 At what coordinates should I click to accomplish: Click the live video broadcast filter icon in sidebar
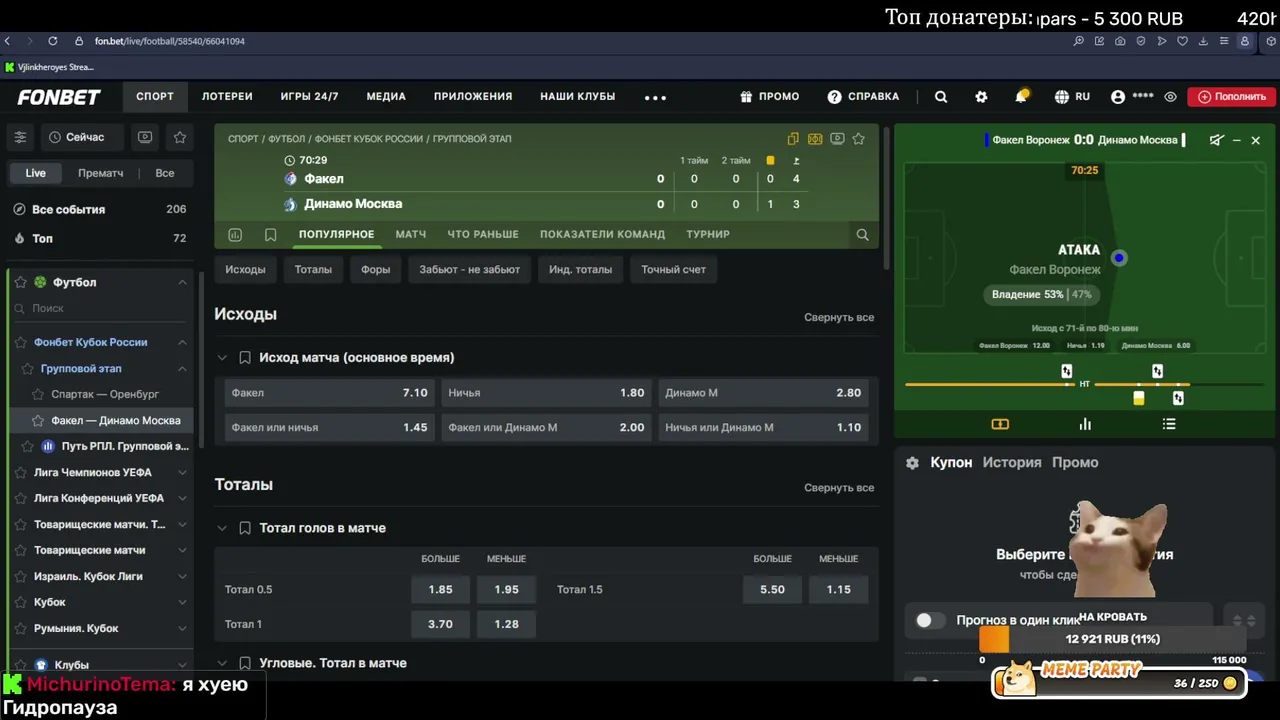(x=145, y=137)
